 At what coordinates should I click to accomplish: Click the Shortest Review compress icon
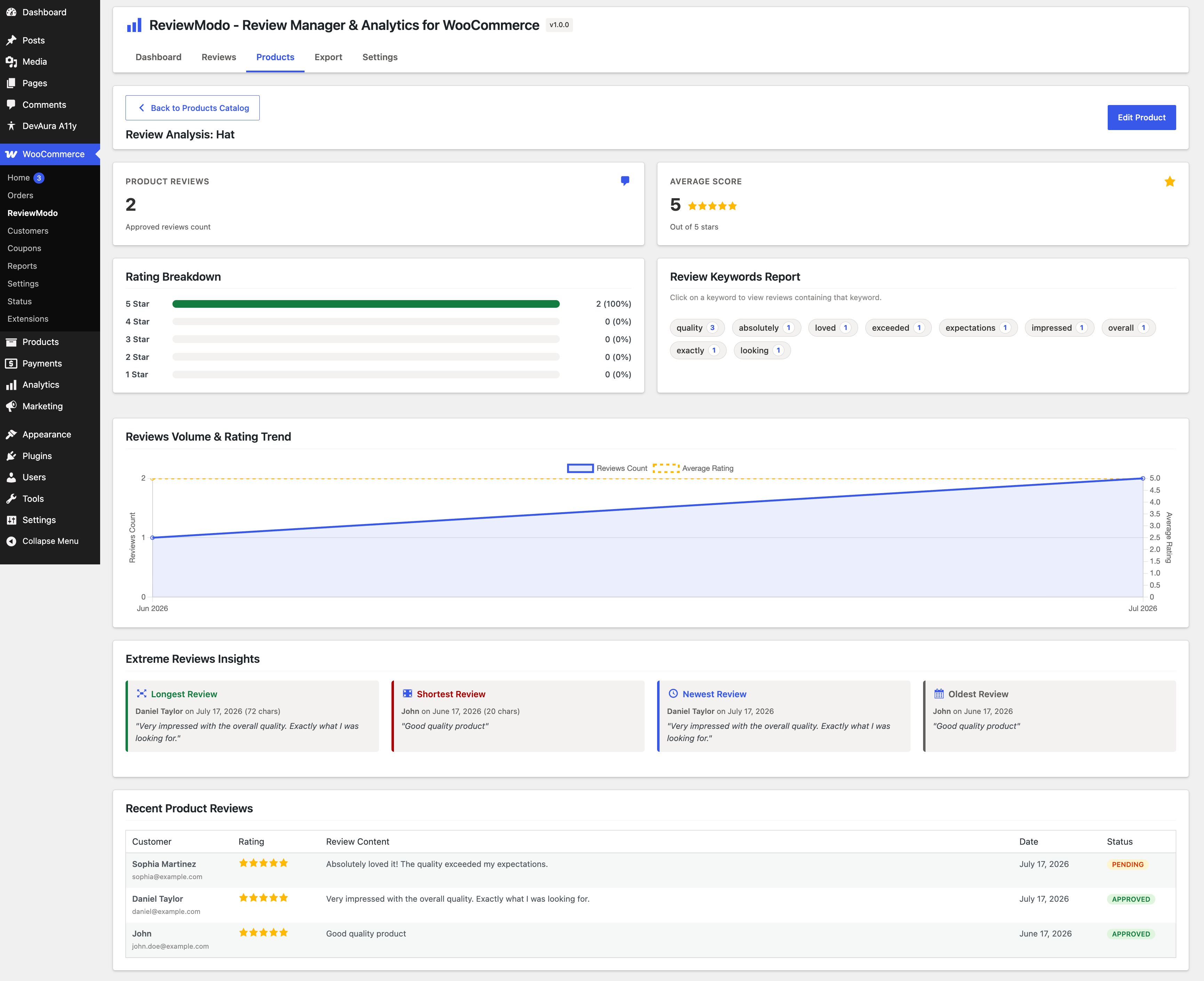pyautogui.click(x=407, y=693)
